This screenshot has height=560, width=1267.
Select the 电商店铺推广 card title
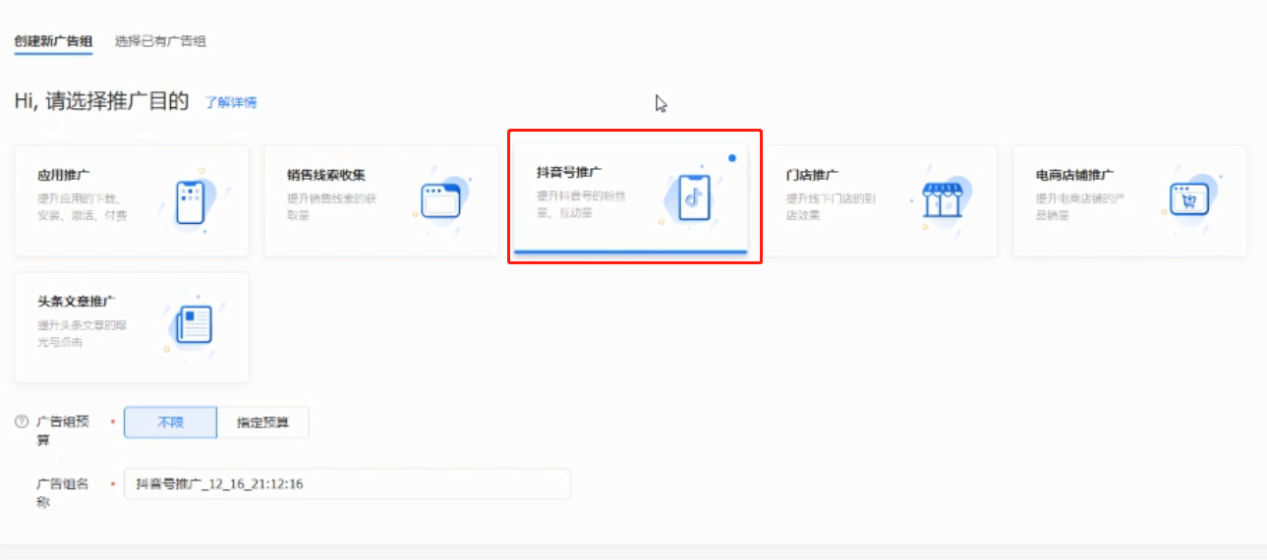coord(1075,175)
